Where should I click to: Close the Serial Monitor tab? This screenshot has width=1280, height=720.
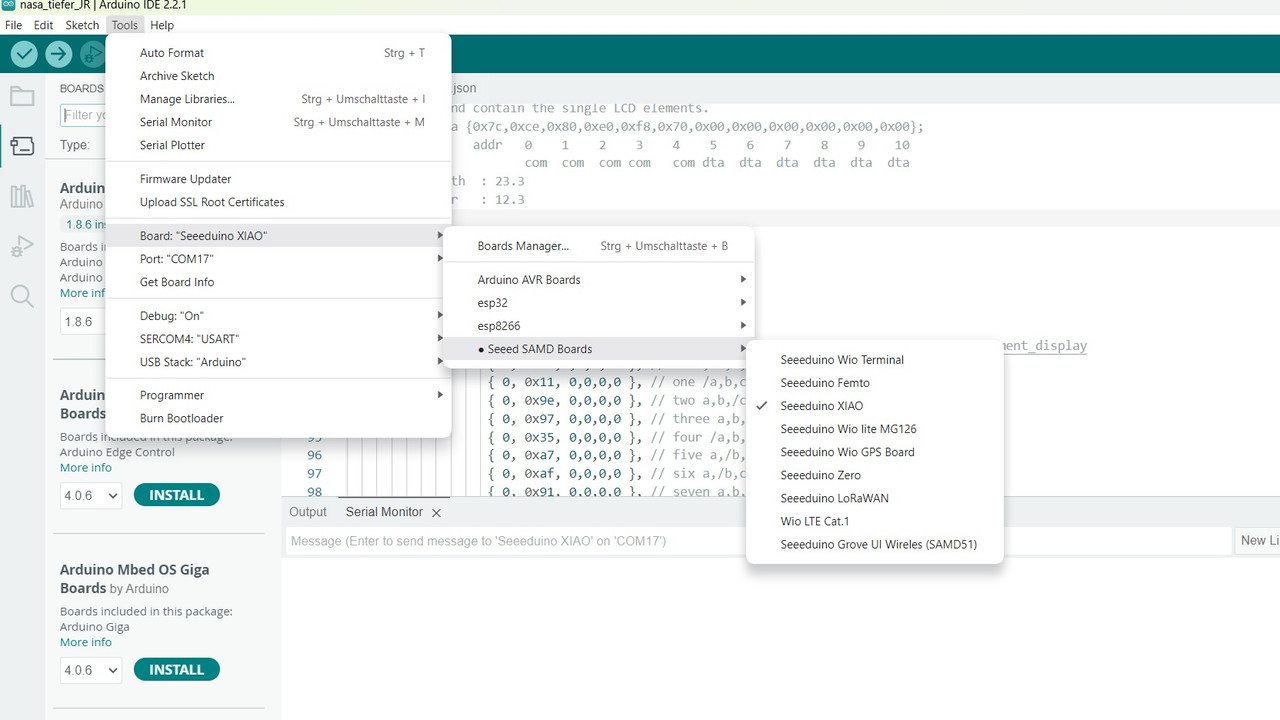click(436, 512)
